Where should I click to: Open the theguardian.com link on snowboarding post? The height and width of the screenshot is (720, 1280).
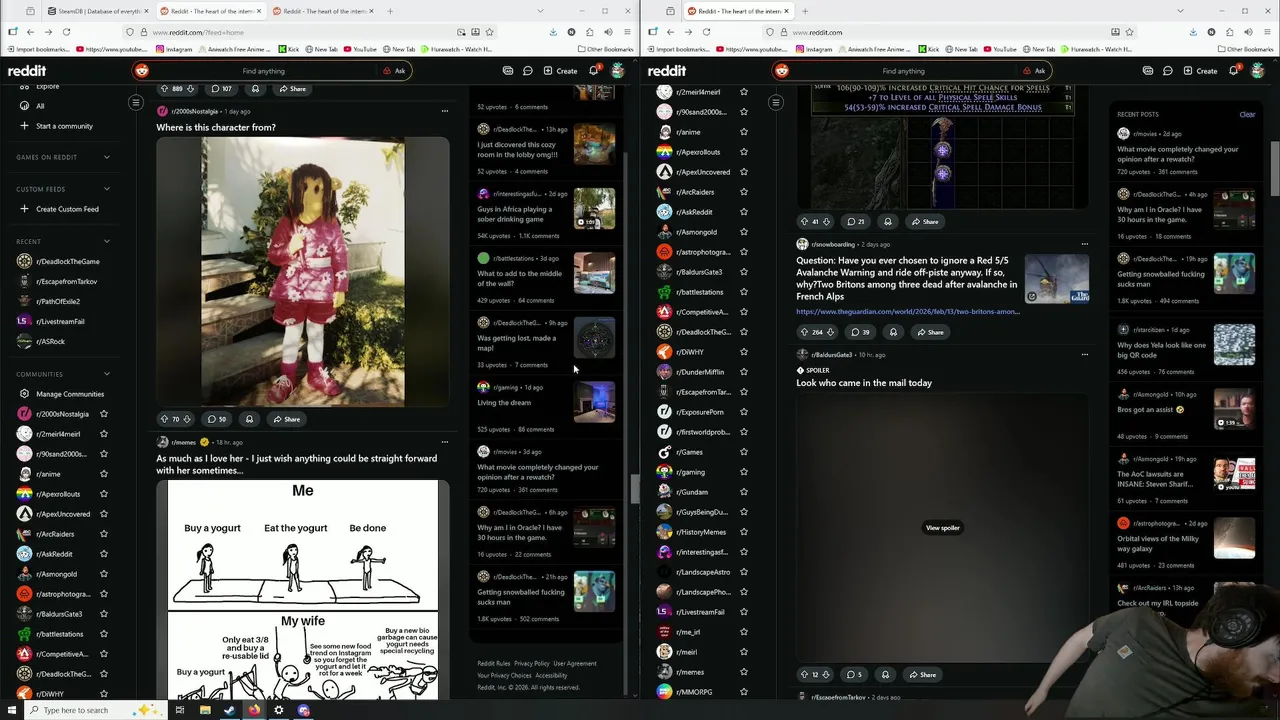[908, 312]
